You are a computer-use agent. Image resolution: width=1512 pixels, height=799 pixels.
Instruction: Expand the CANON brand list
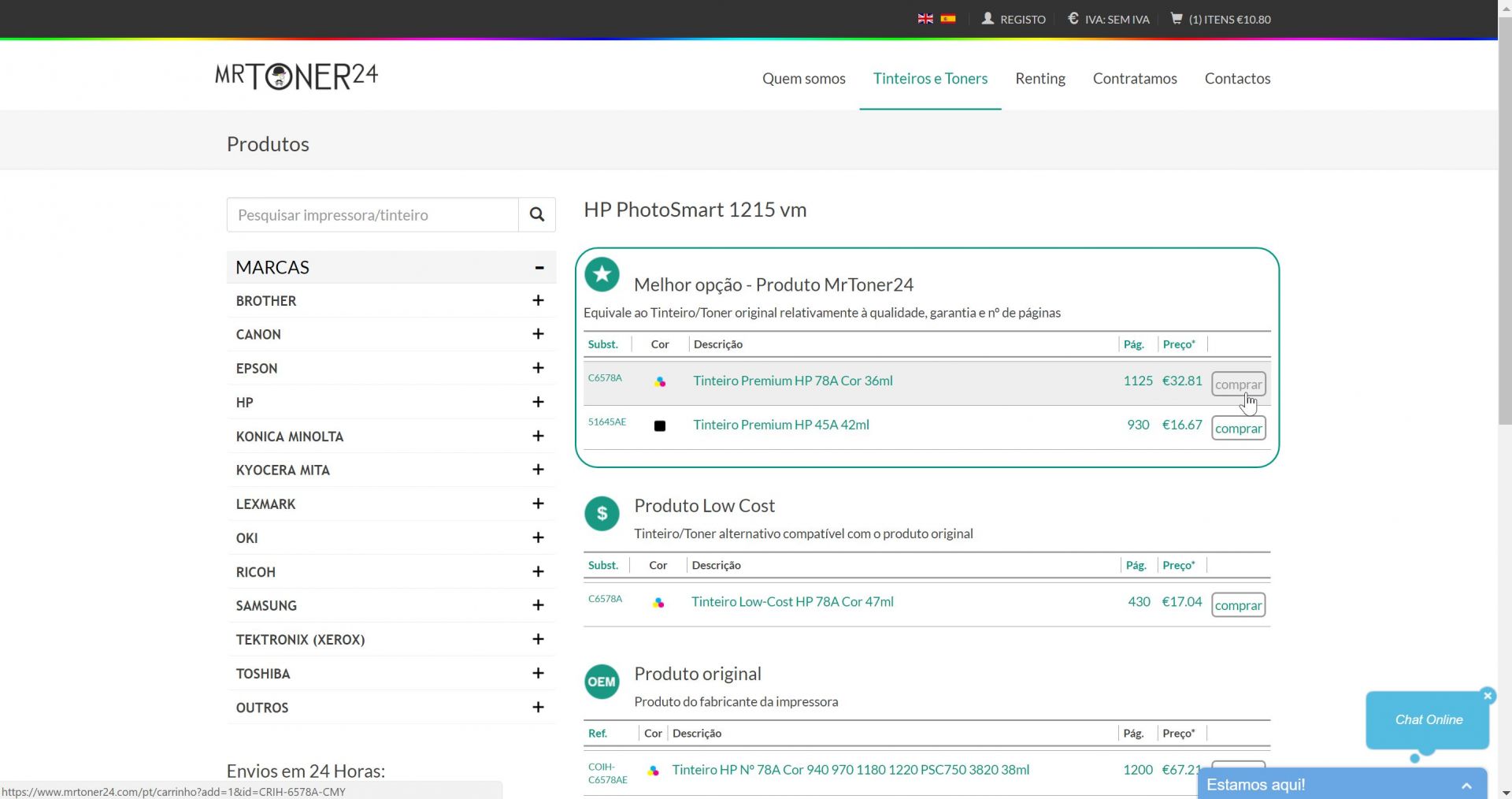(x=538, y=334)
